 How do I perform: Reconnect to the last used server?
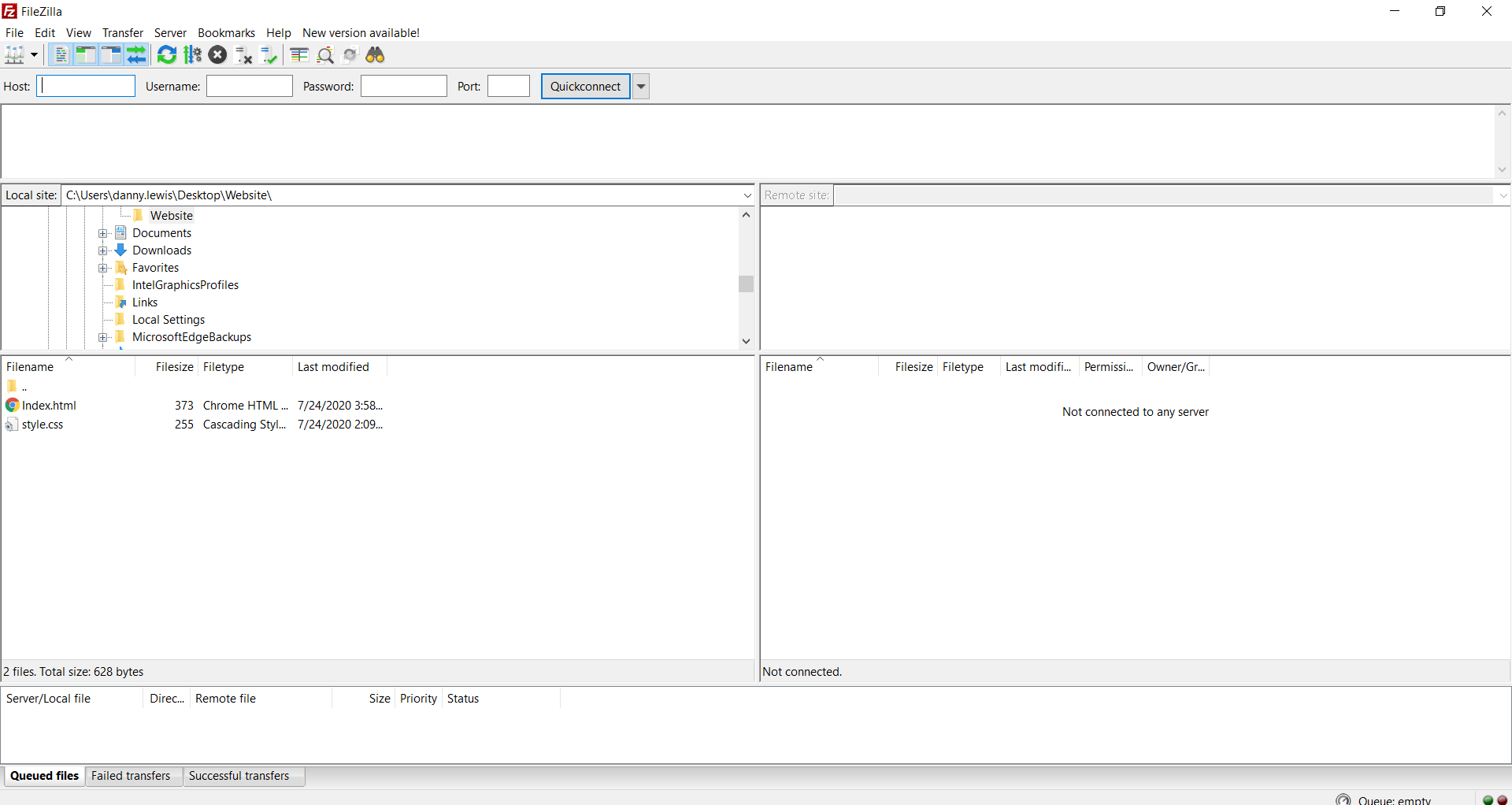pos(269,55)
